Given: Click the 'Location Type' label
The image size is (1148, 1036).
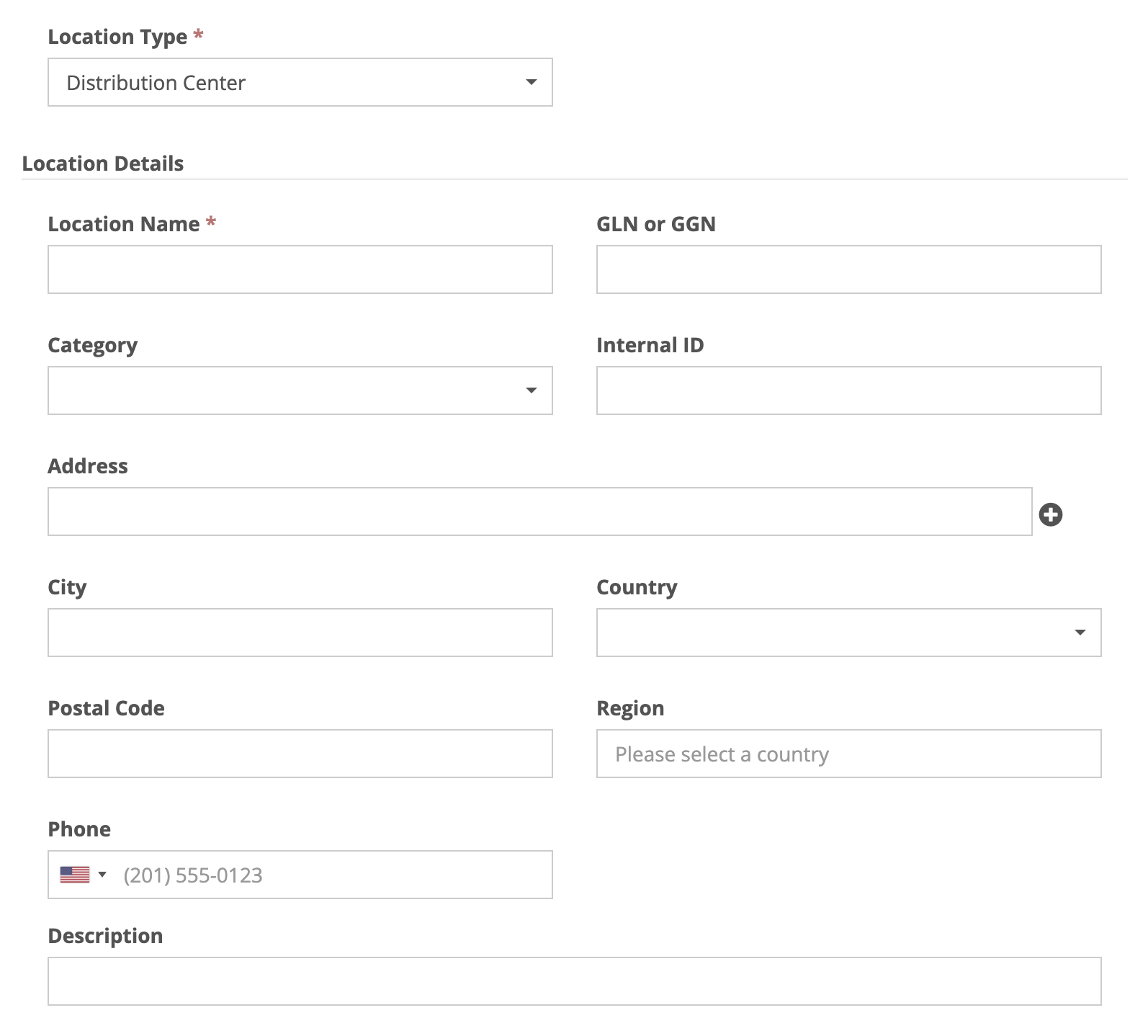Looking at the screenshot, I should [x=117, y=37].
